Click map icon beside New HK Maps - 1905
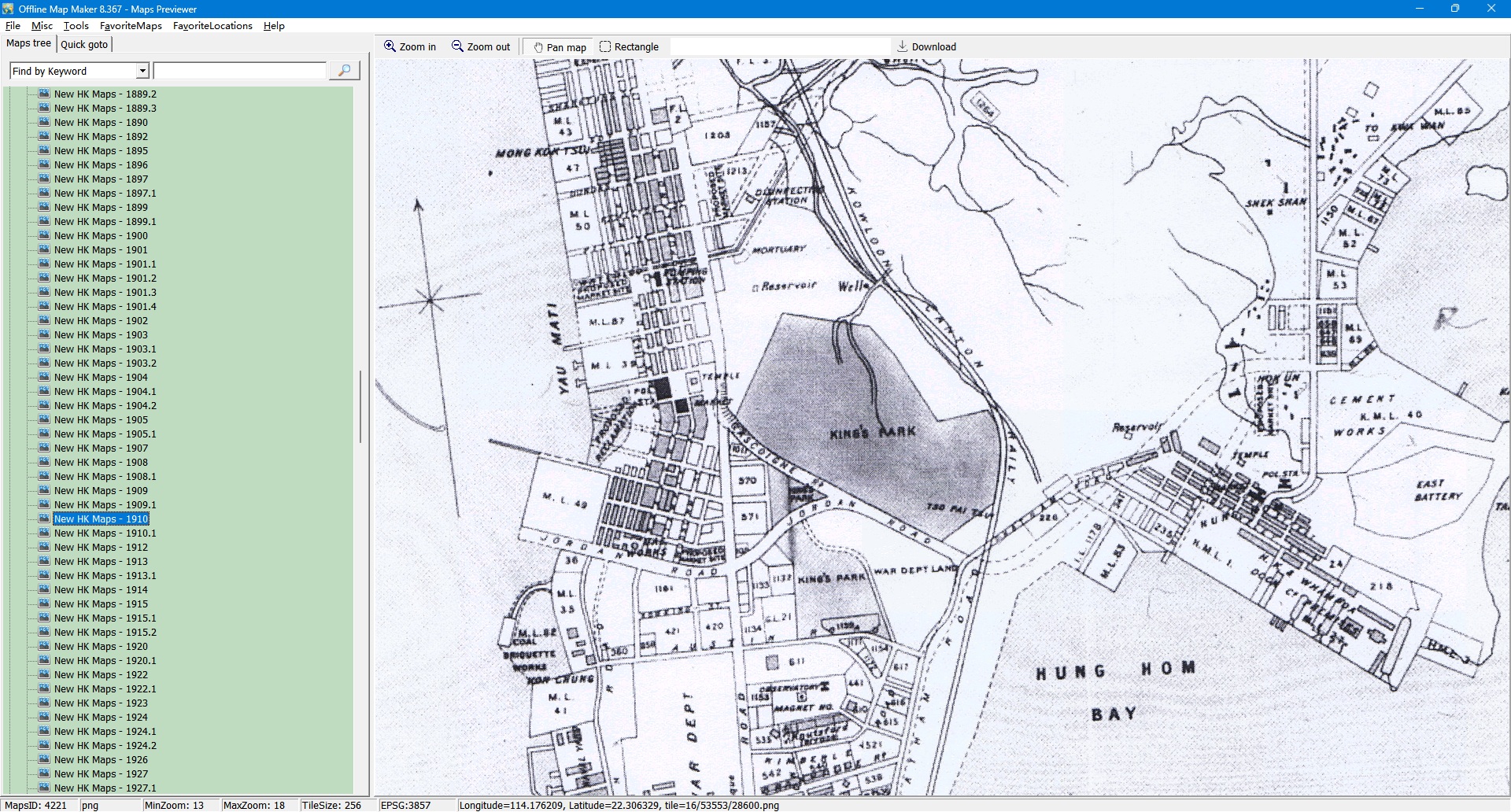This screenshot has width=1511, height=812. [44, 419]
